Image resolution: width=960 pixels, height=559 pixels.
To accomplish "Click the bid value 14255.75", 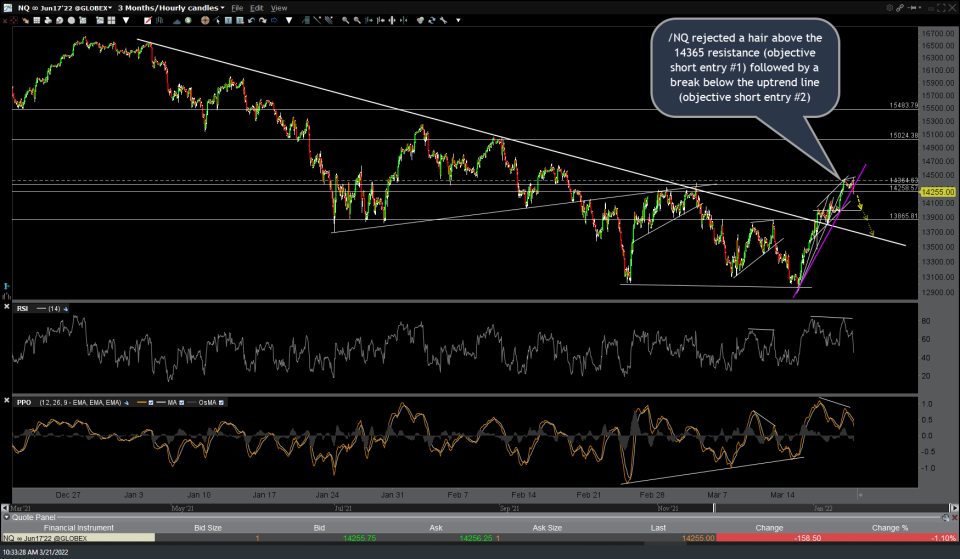I will click(359, 538).
